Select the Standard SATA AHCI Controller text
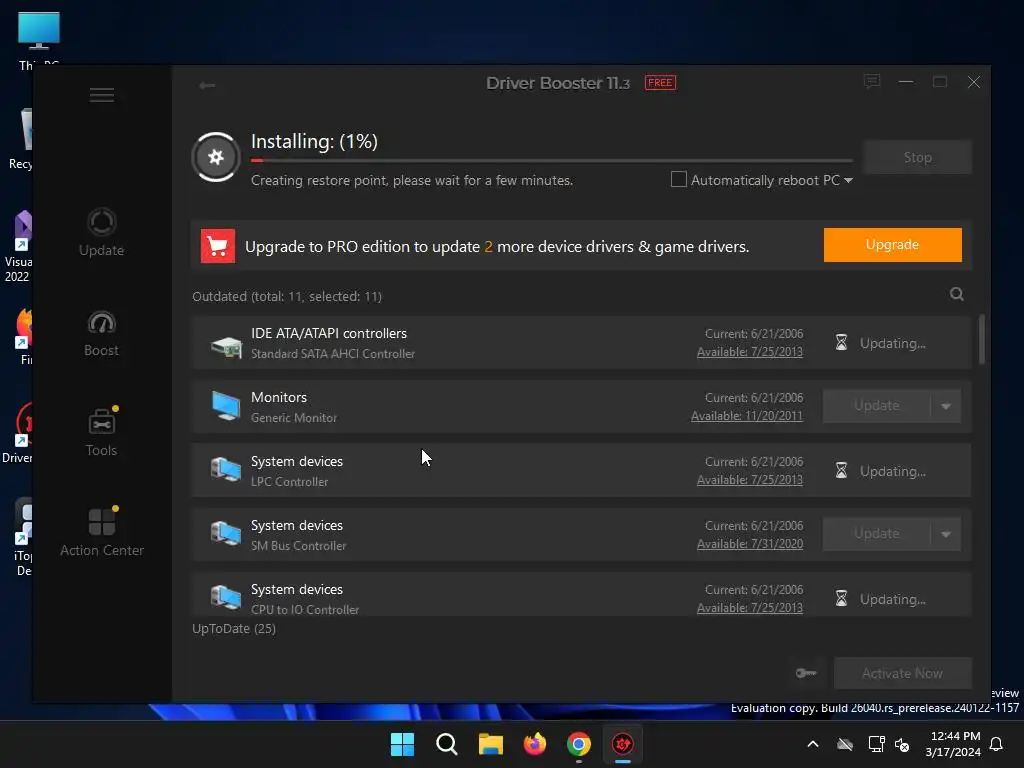This screenshot has width=1024, height=768. point(333,354)
